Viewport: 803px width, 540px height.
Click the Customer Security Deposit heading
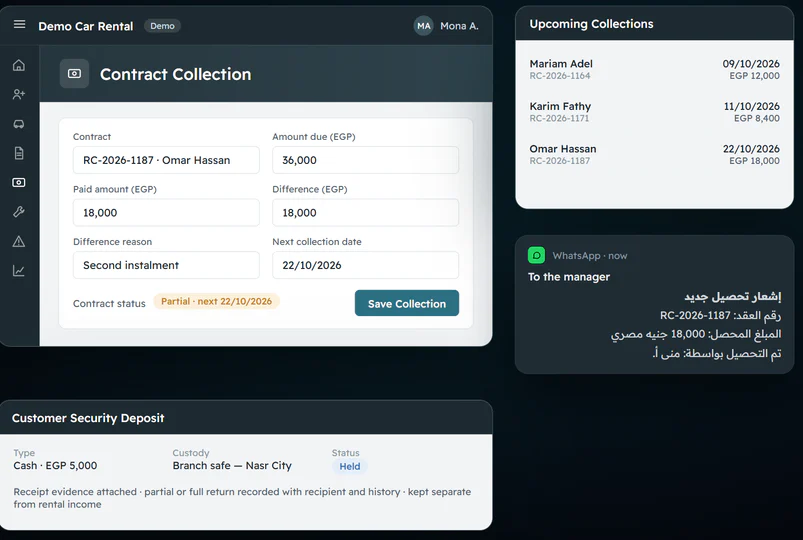point(88,418)
